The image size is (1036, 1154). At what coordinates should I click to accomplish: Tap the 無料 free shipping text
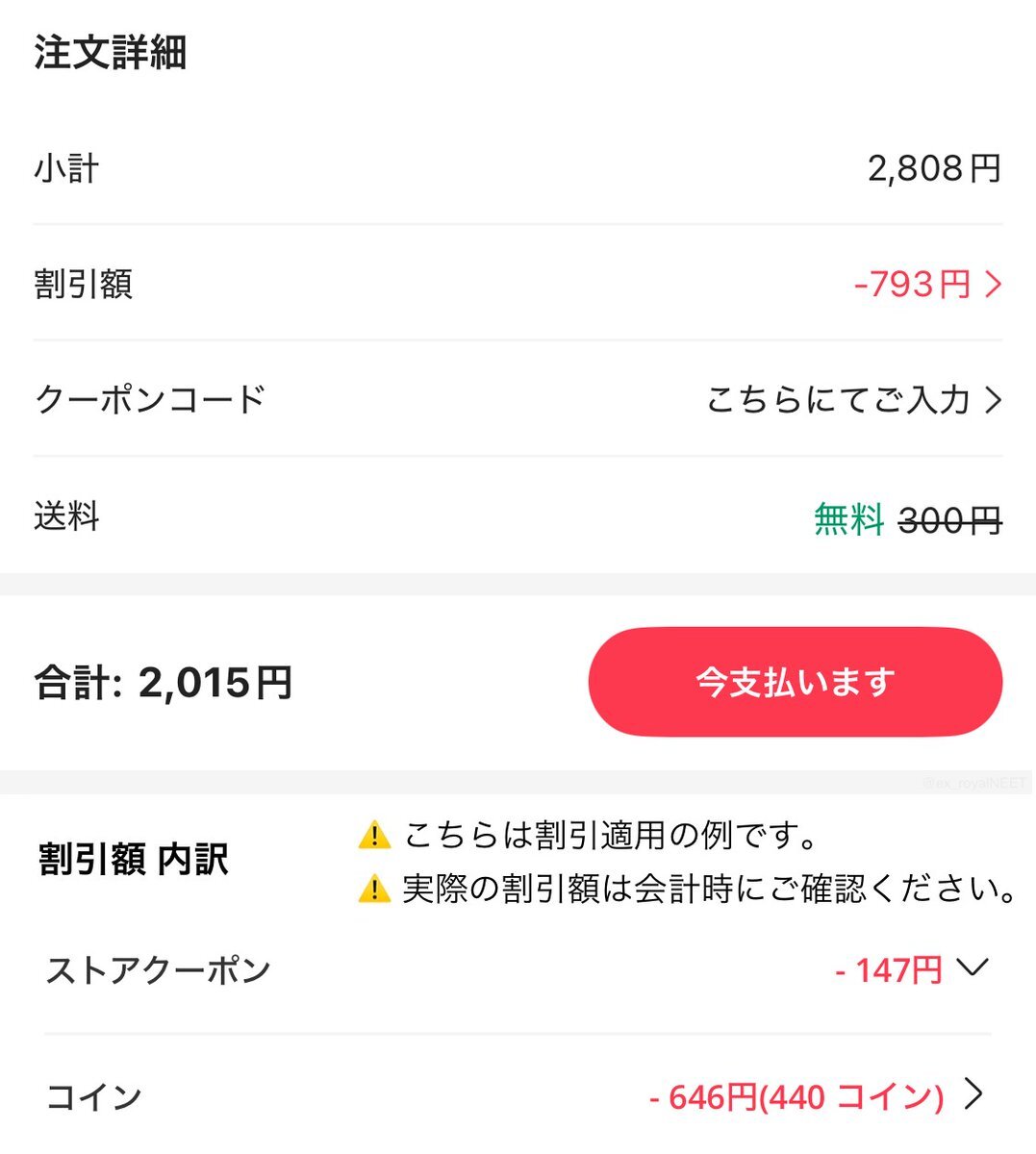[x=848, y=519]
